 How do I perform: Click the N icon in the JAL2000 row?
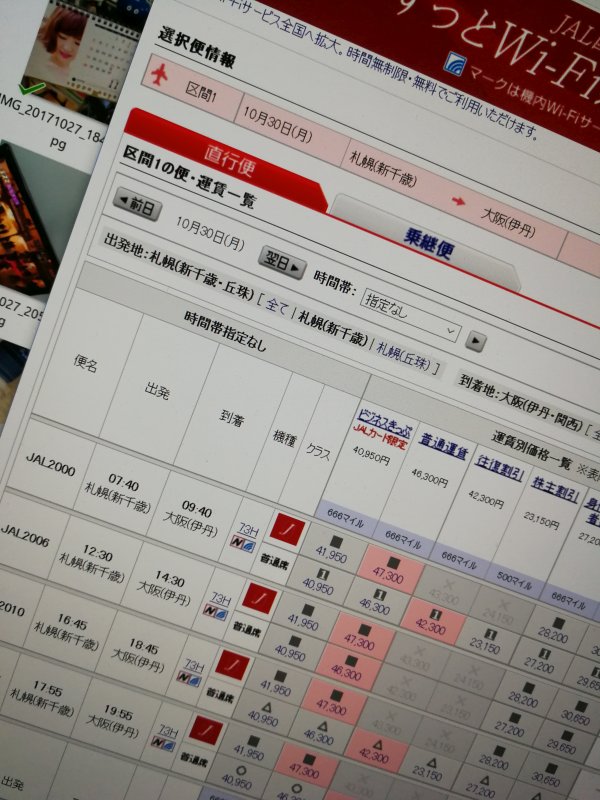pyautogui.click(x=237, y=542)
